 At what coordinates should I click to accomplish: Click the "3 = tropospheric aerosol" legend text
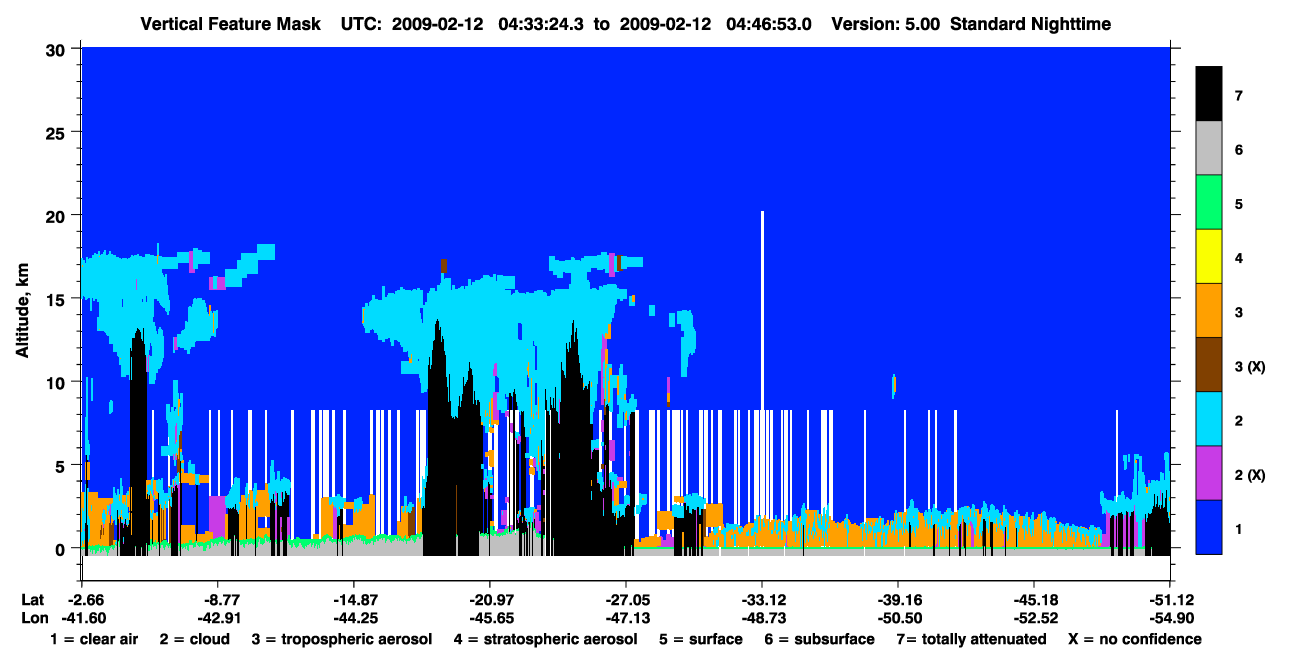tap(341, 639)
